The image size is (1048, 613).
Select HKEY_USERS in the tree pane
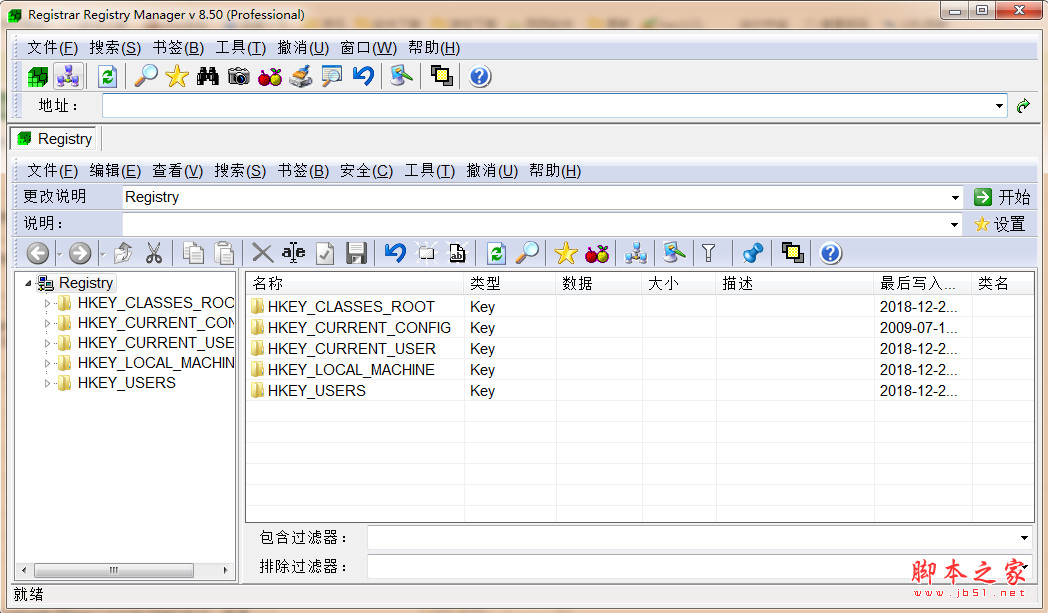[x=126, y=383]
